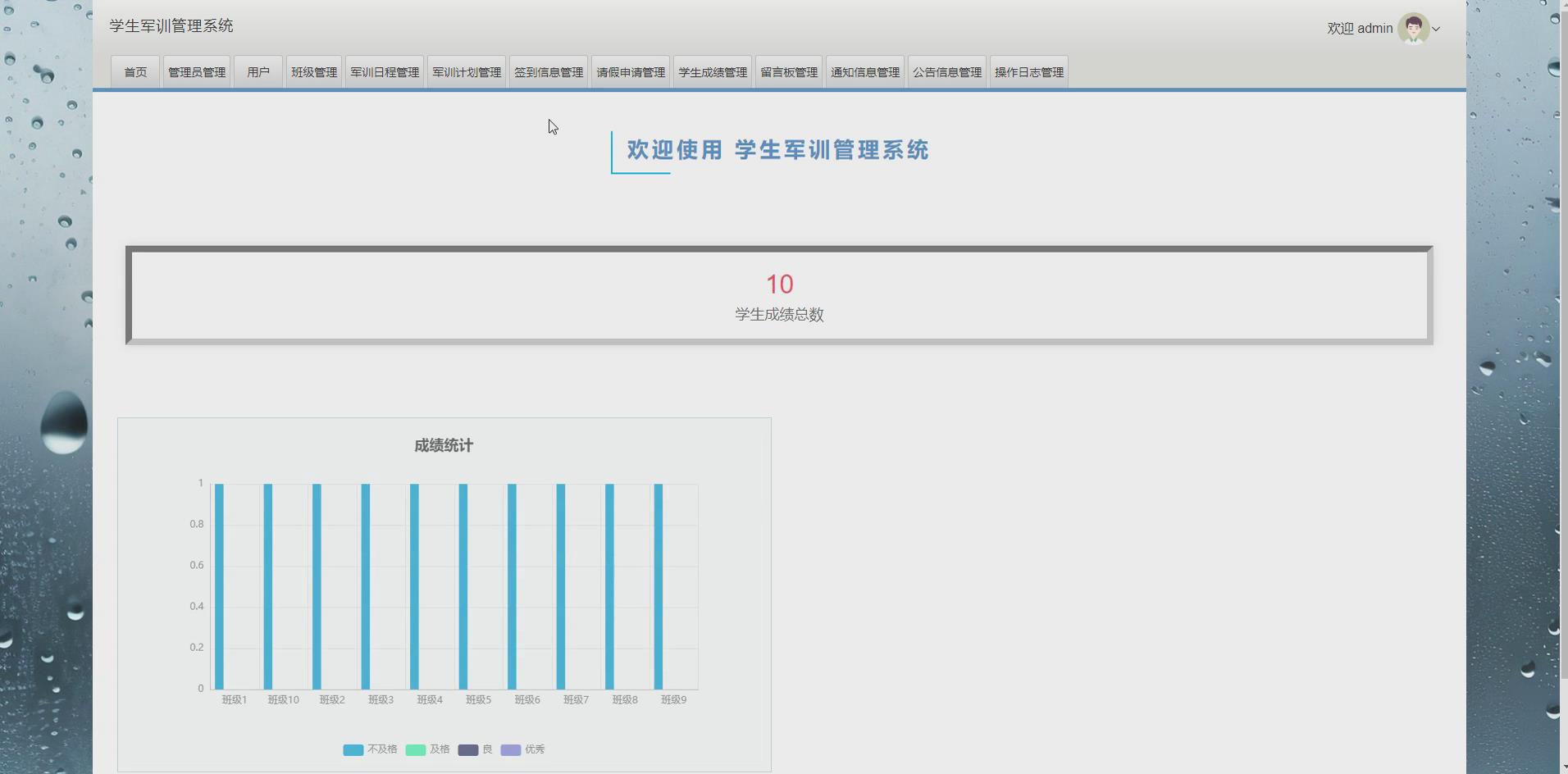Expand the dropdown arrow next to admin avatar
The width and height of the screenshot is (1568, 774).
coord(1436,28)
